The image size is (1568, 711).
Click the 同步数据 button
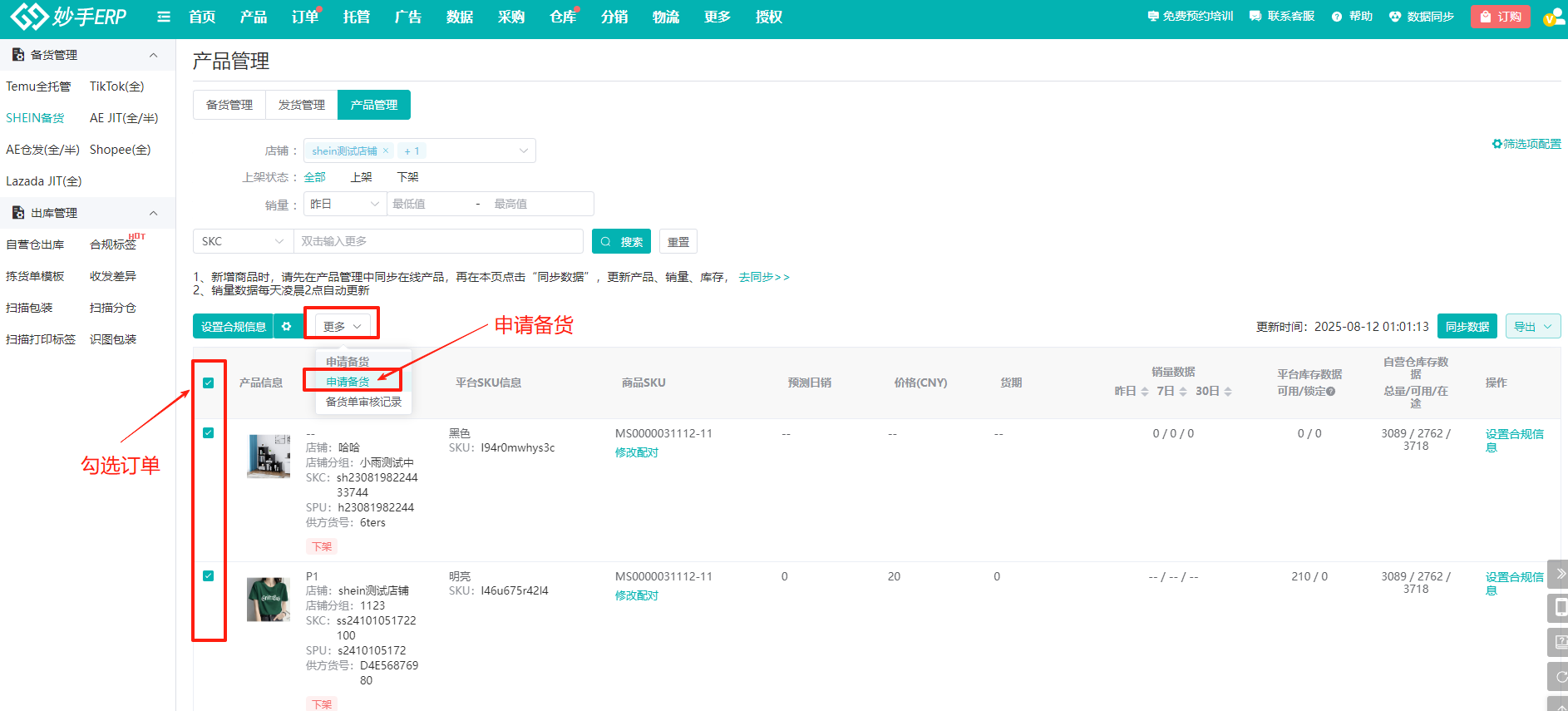[x=1467, y=326]
